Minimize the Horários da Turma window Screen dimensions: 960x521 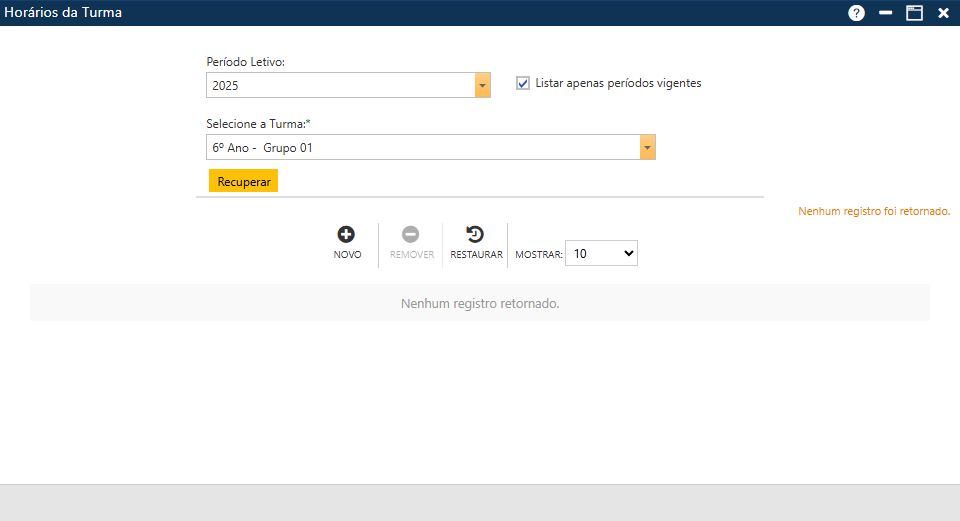coord(885,13)
